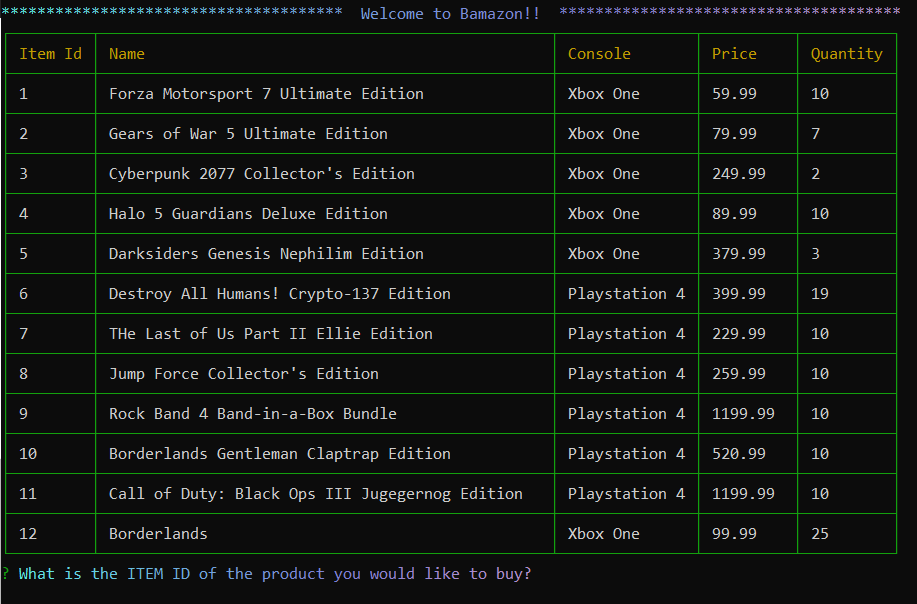Click price 259.99 for Jump Force

[x=739, y=374]
